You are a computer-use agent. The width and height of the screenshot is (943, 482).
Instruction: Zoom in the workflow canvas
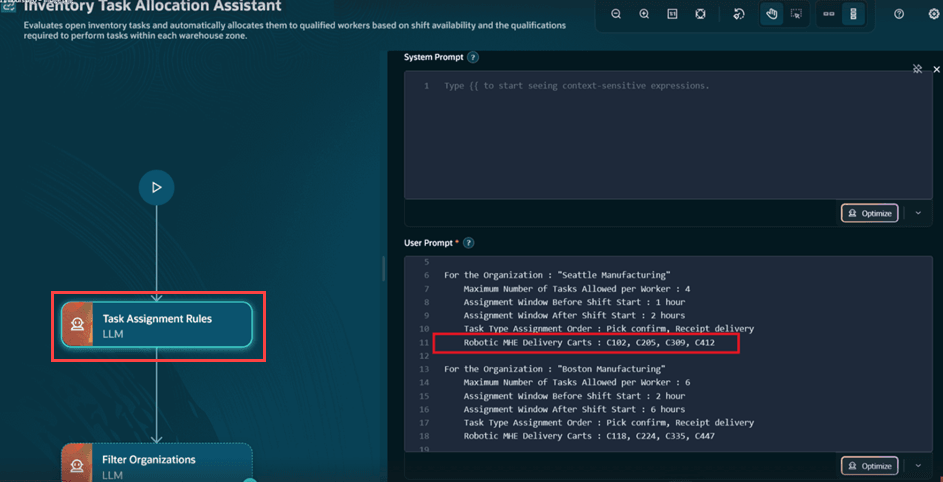point(644,14)
